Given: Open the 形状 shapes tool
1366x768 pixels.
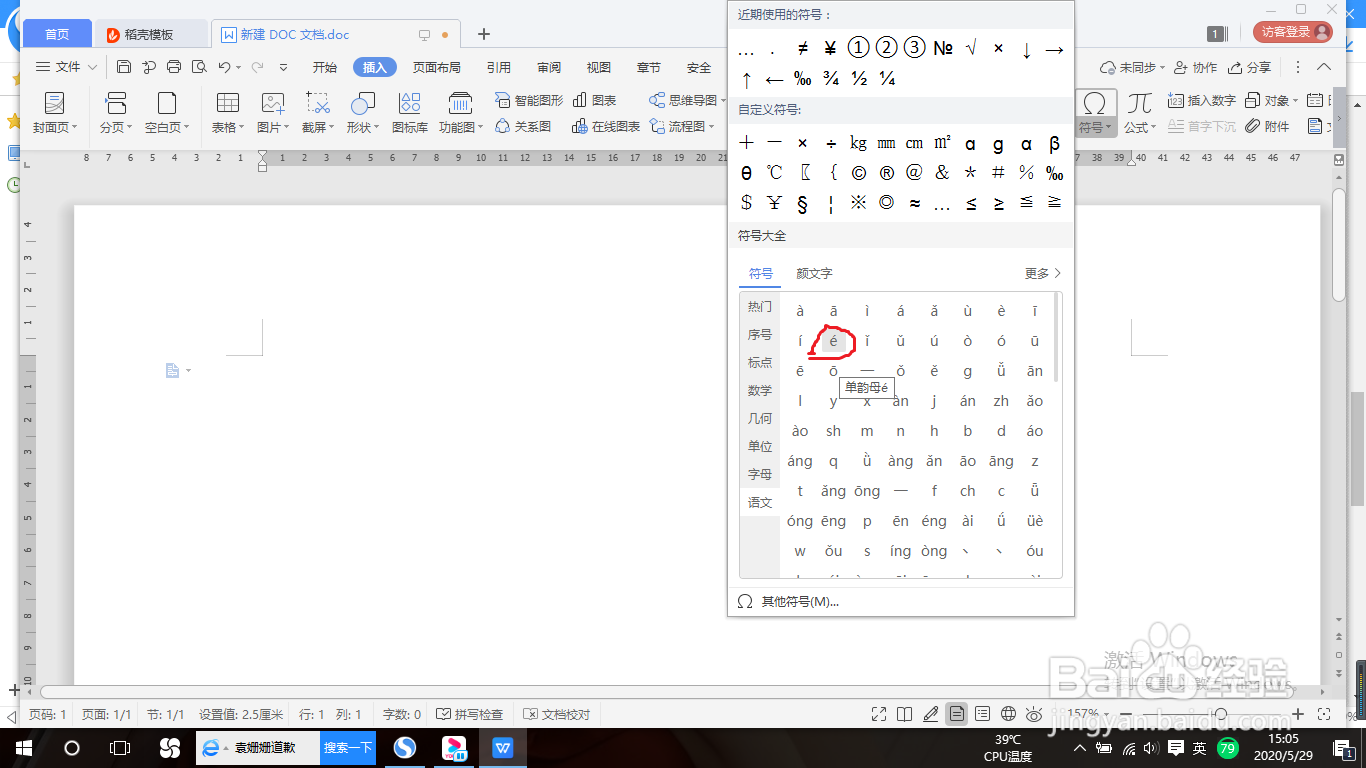Looking at the screenshot, I should pos(363,112).
